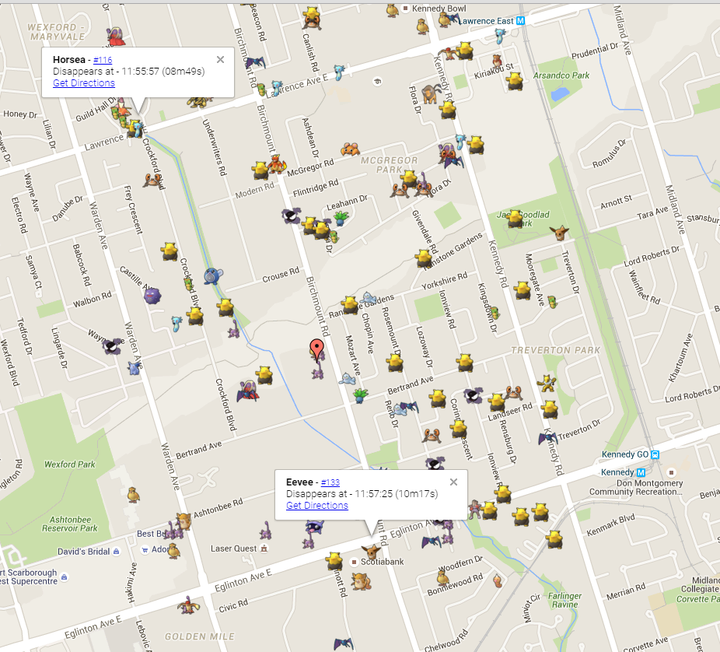Select the Seel icon on Ranstone Gardens
Image resolution: width=720 pixels, height=652 pixels.
(x=368, y=298)
